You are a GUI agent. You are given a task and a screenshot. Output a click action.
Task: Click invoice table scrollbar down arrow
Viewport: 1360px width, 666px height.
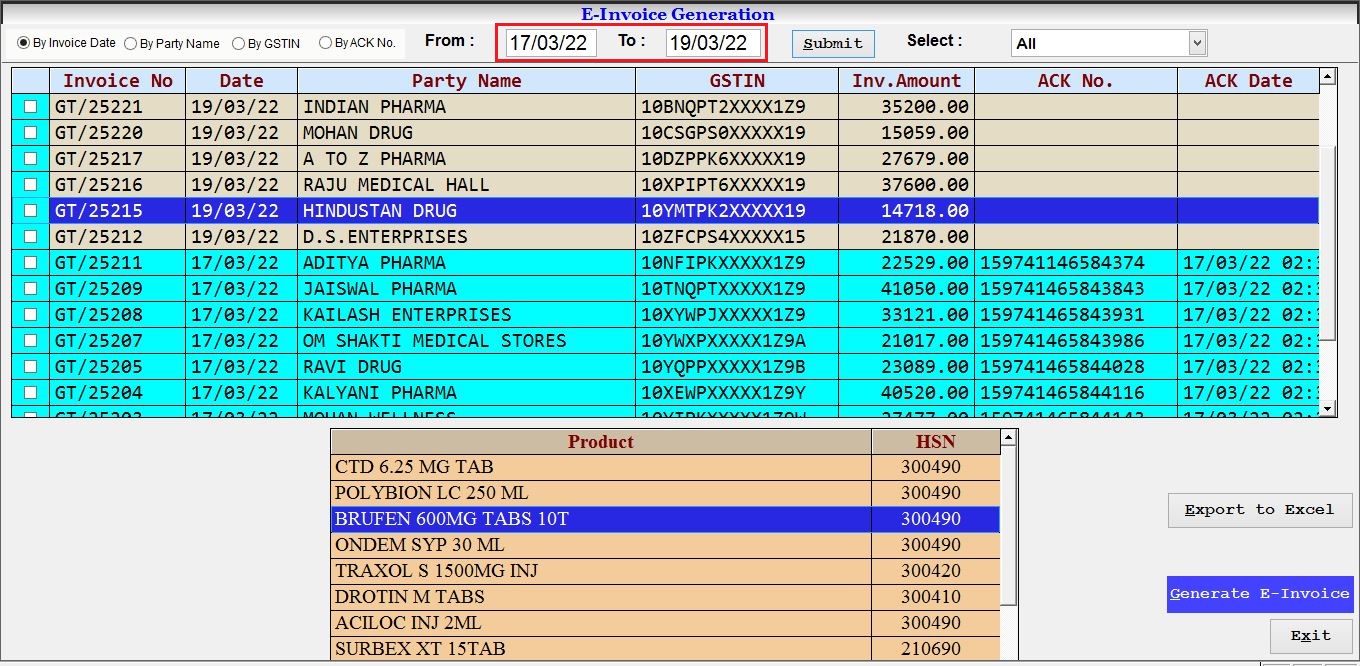[x=1328, y=408]
